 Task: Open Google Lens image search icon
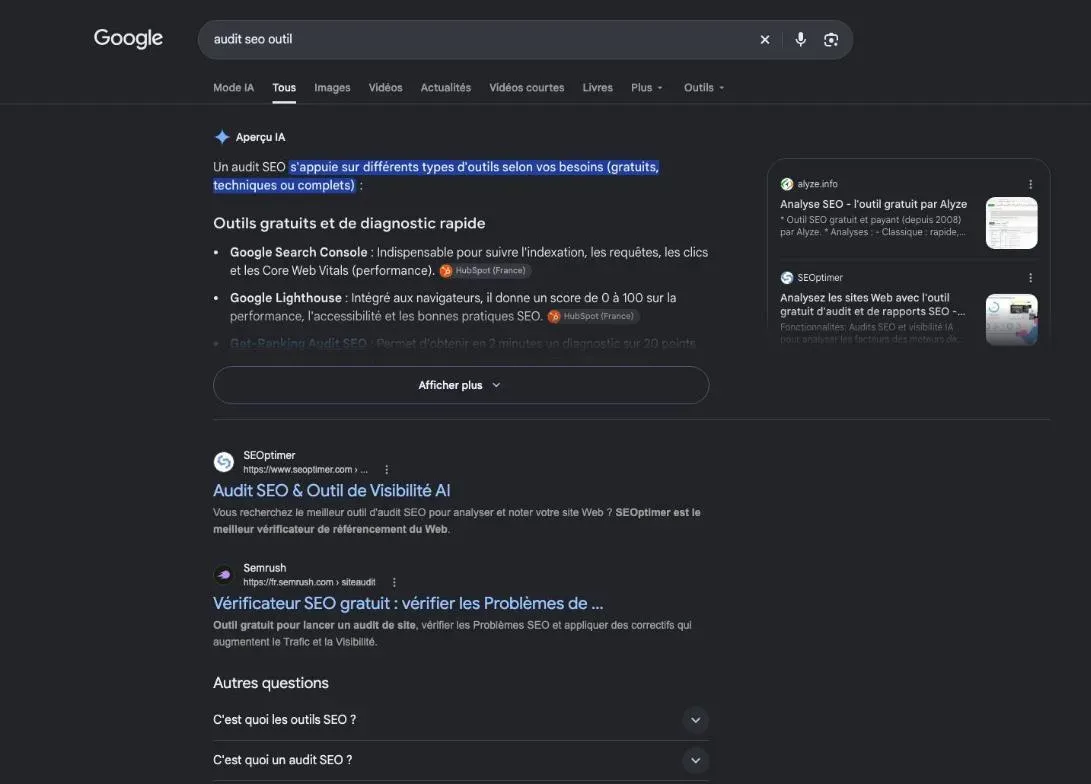pos(831,40)
